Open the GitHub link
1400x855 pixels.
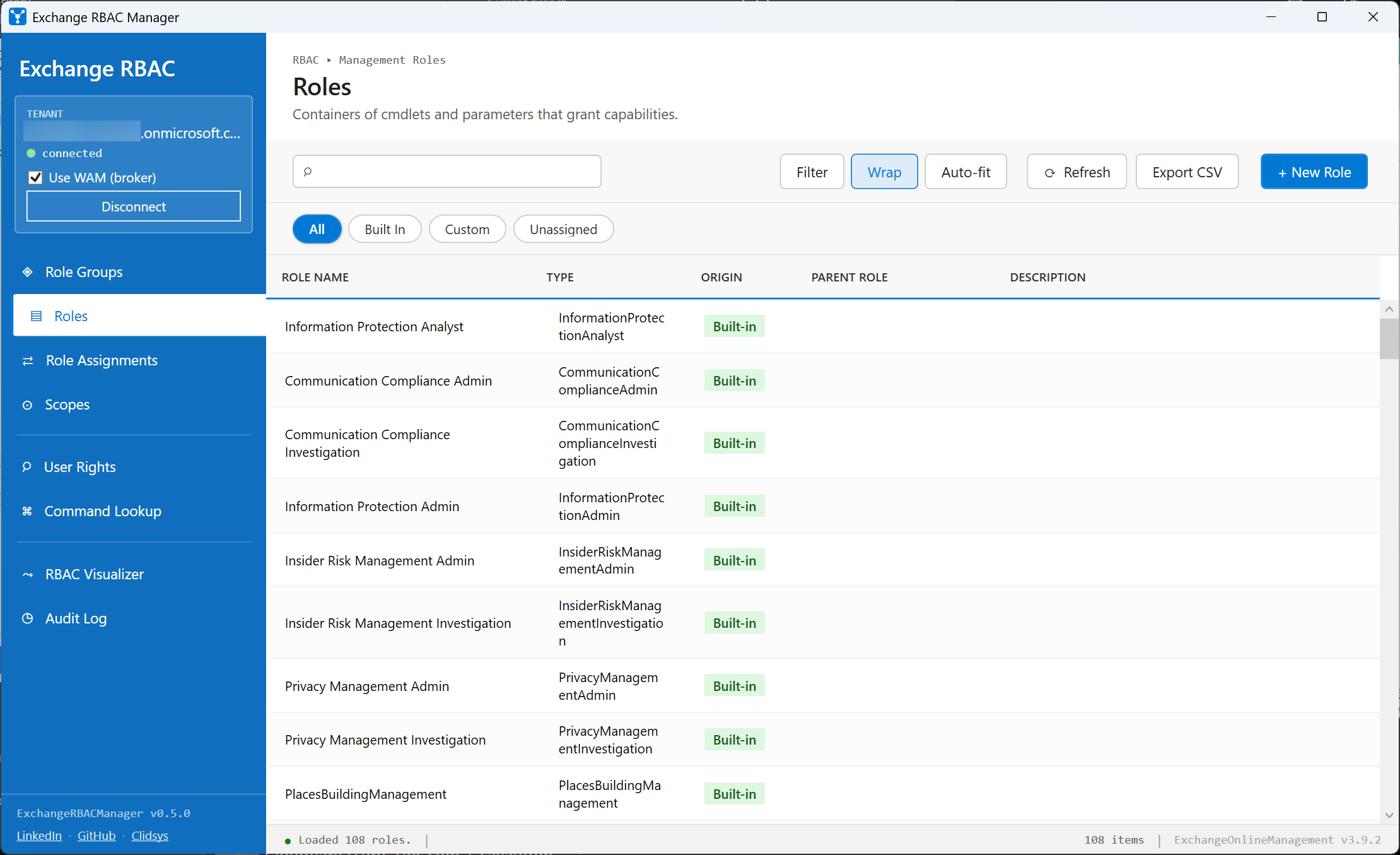96,835
